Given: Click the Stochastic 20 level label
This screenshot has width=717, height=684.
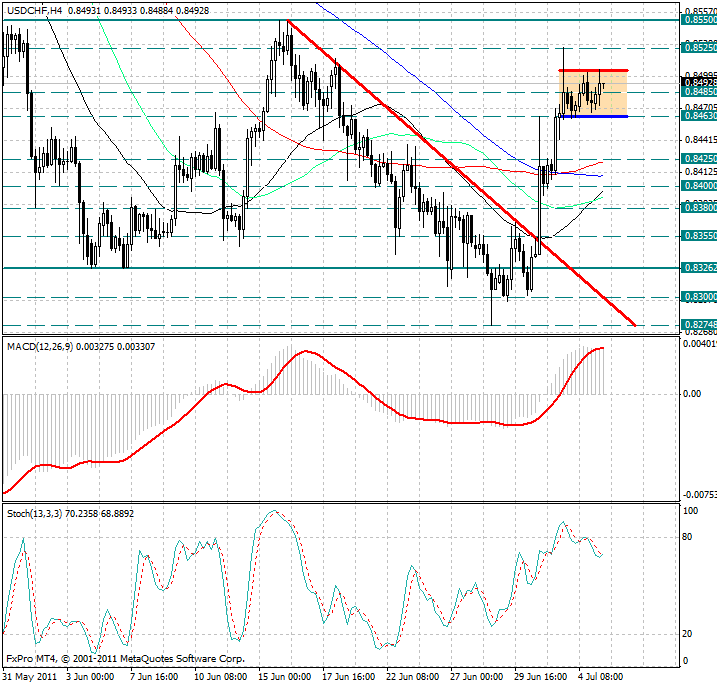Looking at the screenshot, I should click(x=687, y=634).
